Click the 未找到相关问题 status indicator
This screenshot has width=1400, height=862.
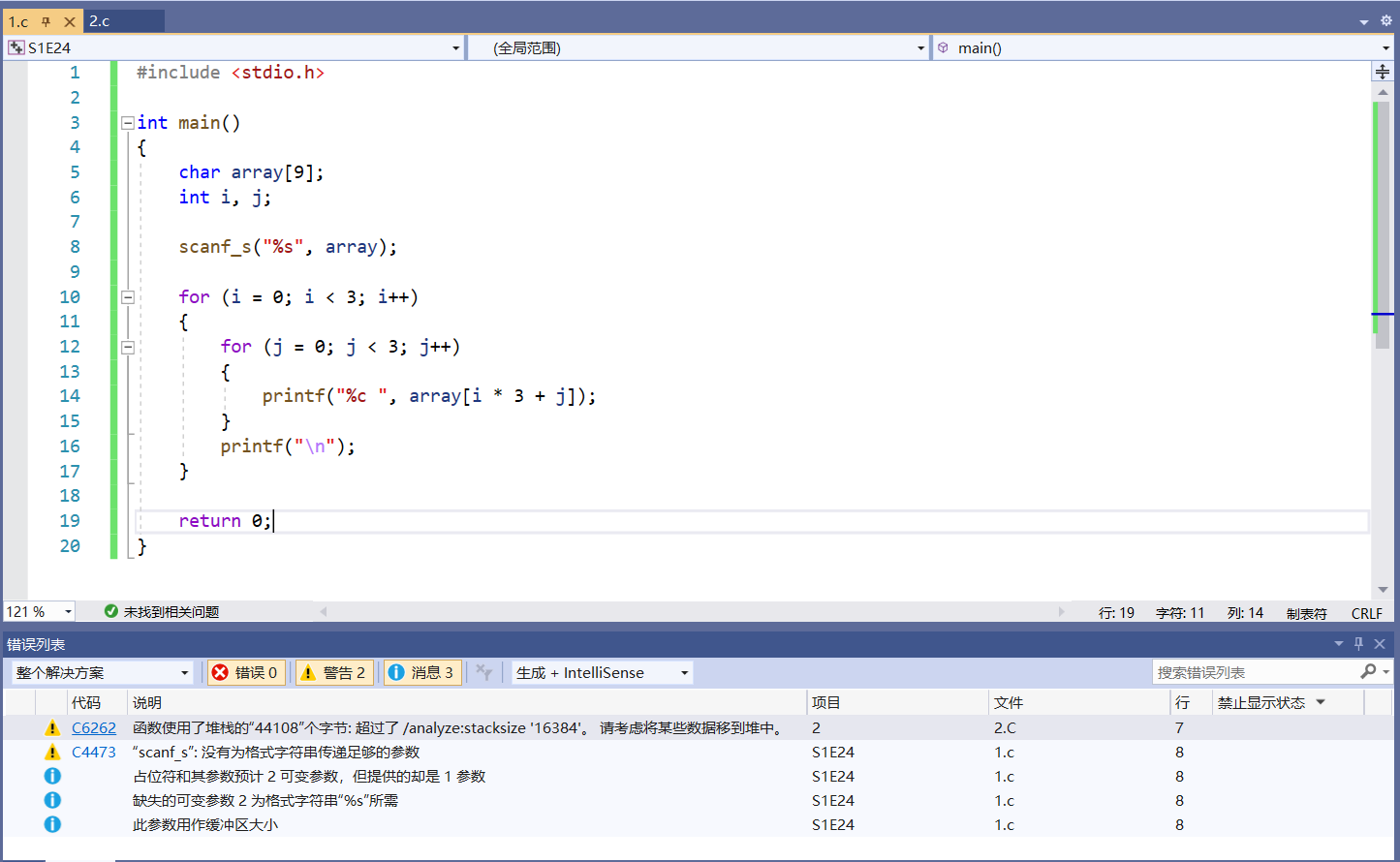click(162, 612)
